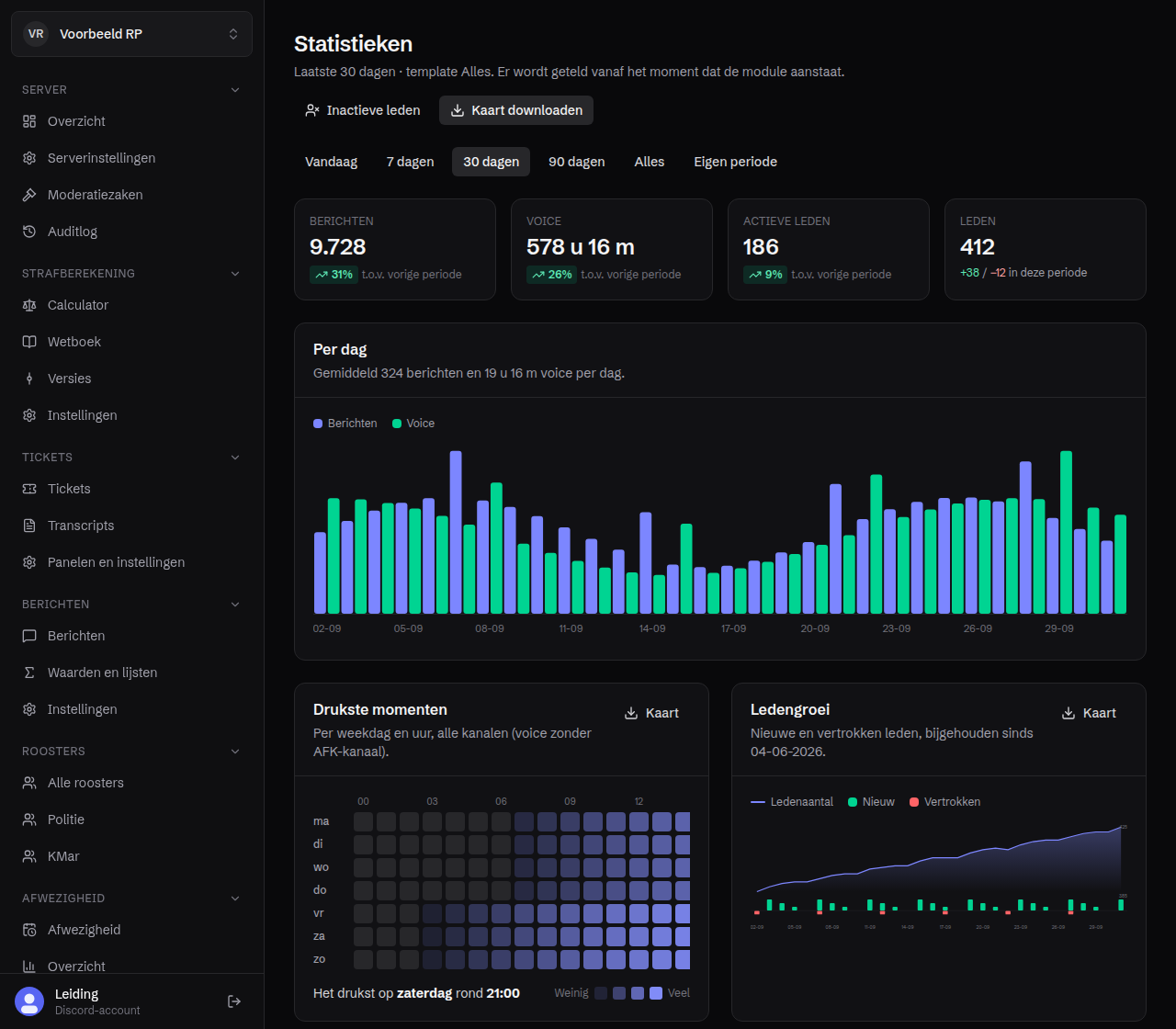1176x1029 pixels.
Task: Collapse the AFWEZIGHEID section chevron
Action: (235, 899)
